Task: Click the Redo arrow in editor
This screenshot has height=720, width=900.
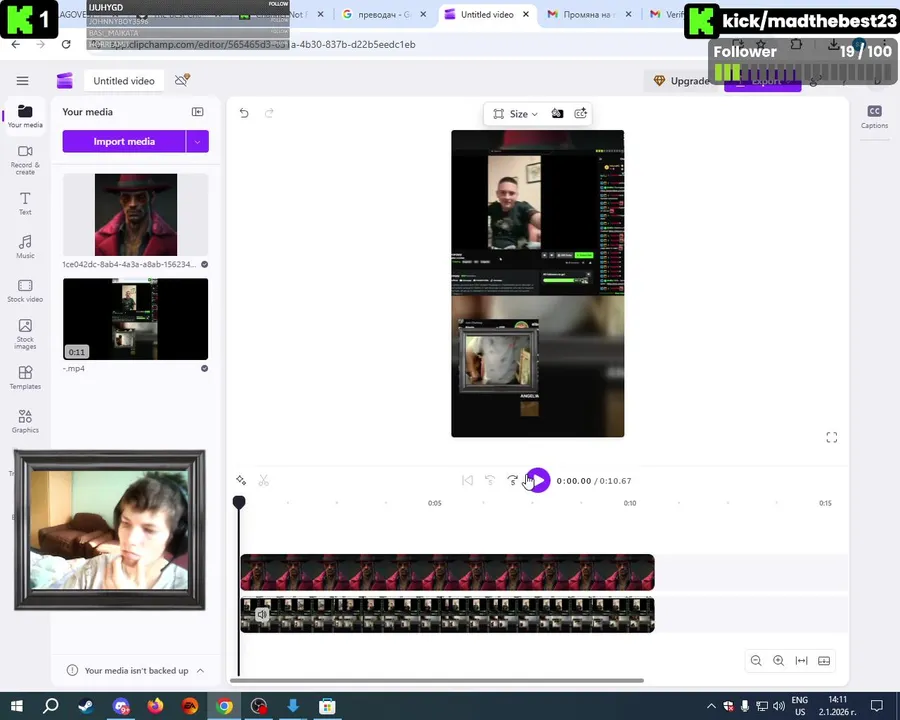Action: [x=269, y=113]
